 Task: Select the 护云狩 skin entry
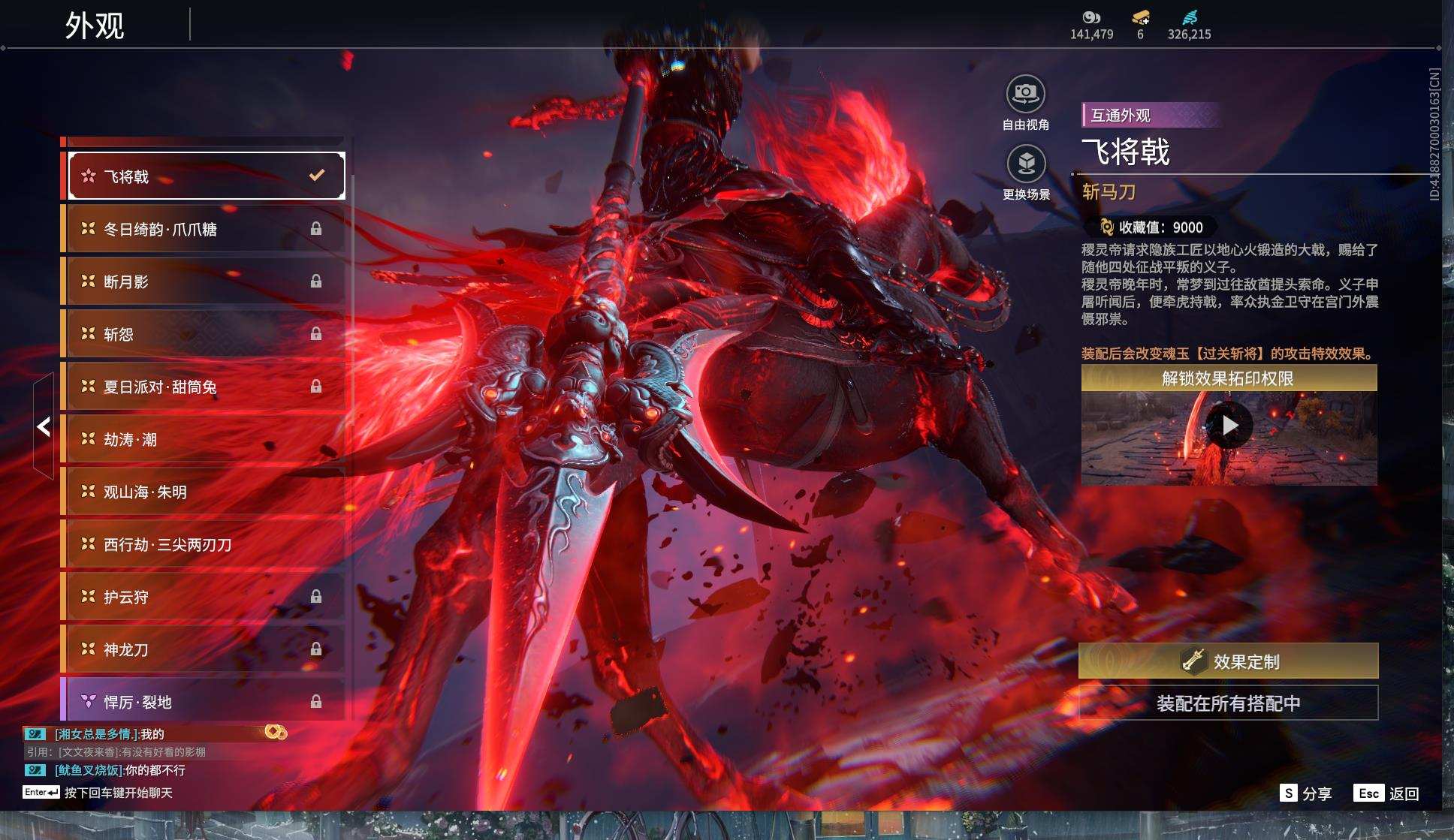(203, 596)
